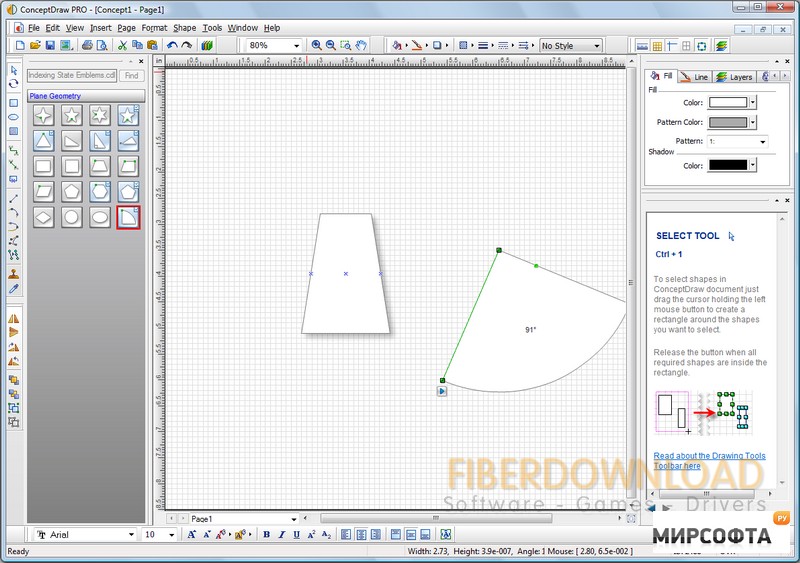The image size is (800, 563).
Task: Select the Zoom to area tool
Action: [x=345, y=45]
